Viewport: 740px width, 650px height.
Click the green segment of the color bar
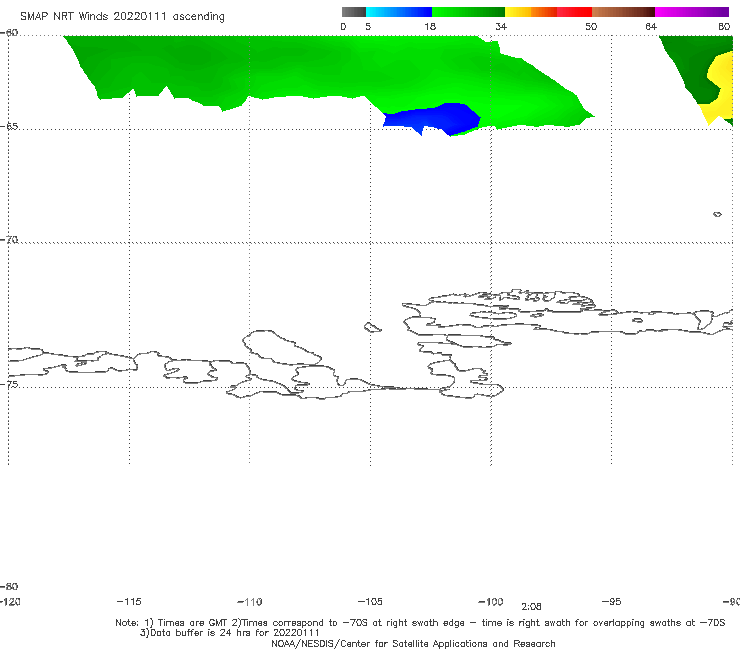[x=468, y=12]
